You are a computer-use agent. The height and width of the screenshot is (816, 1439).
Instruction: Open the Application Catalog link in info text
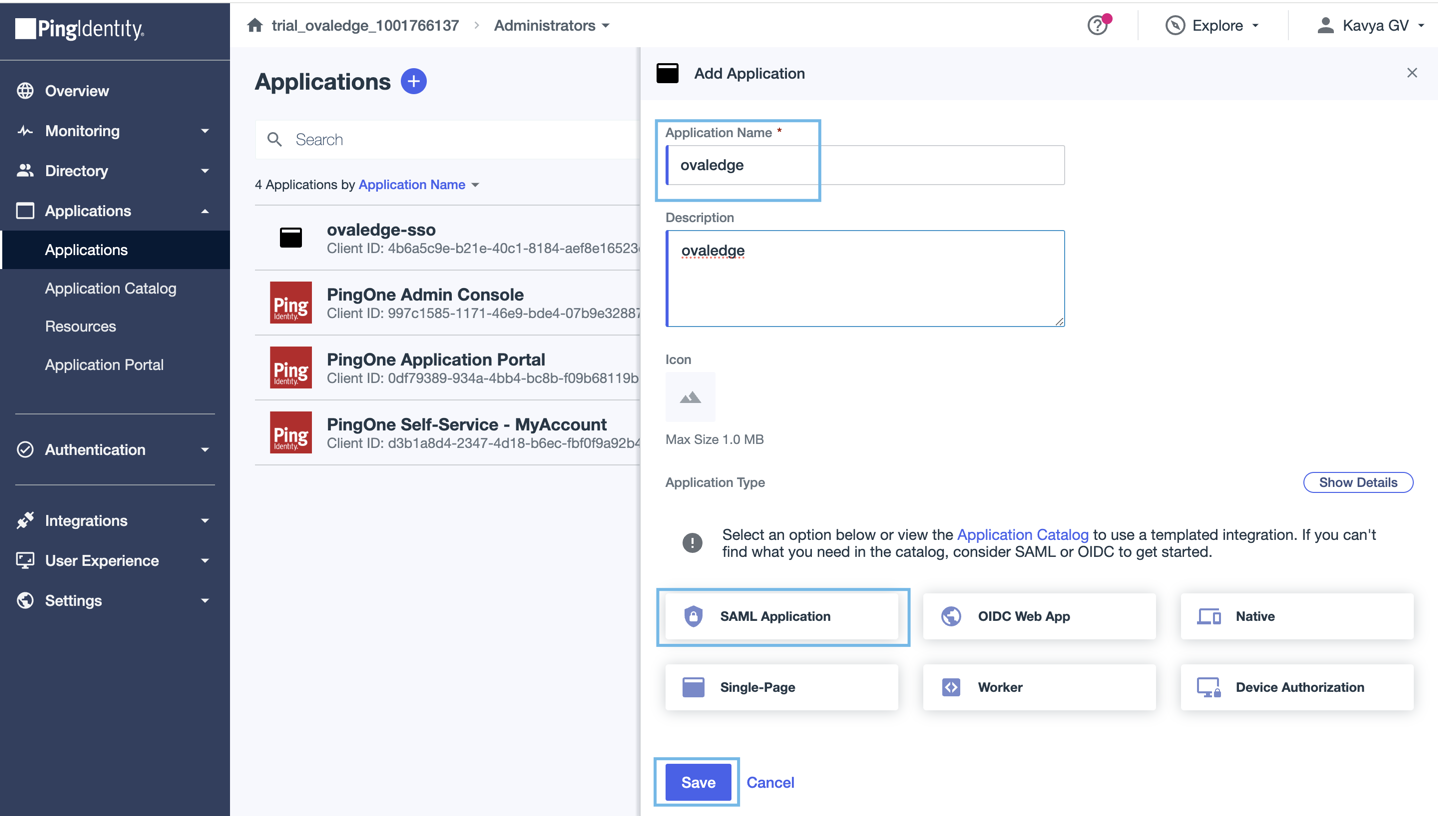click(1023, 535)
